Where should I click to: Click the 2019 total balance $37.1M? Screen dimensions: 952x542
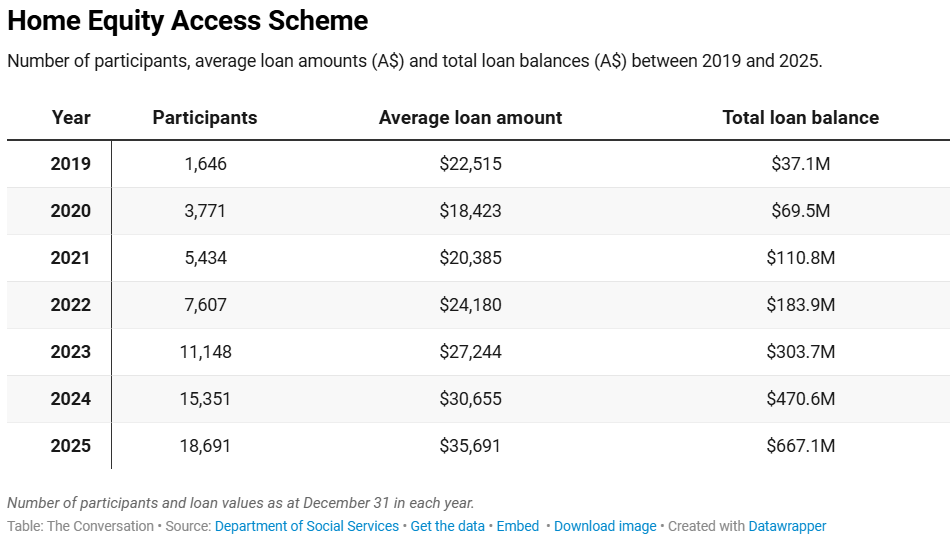point(800,164)
